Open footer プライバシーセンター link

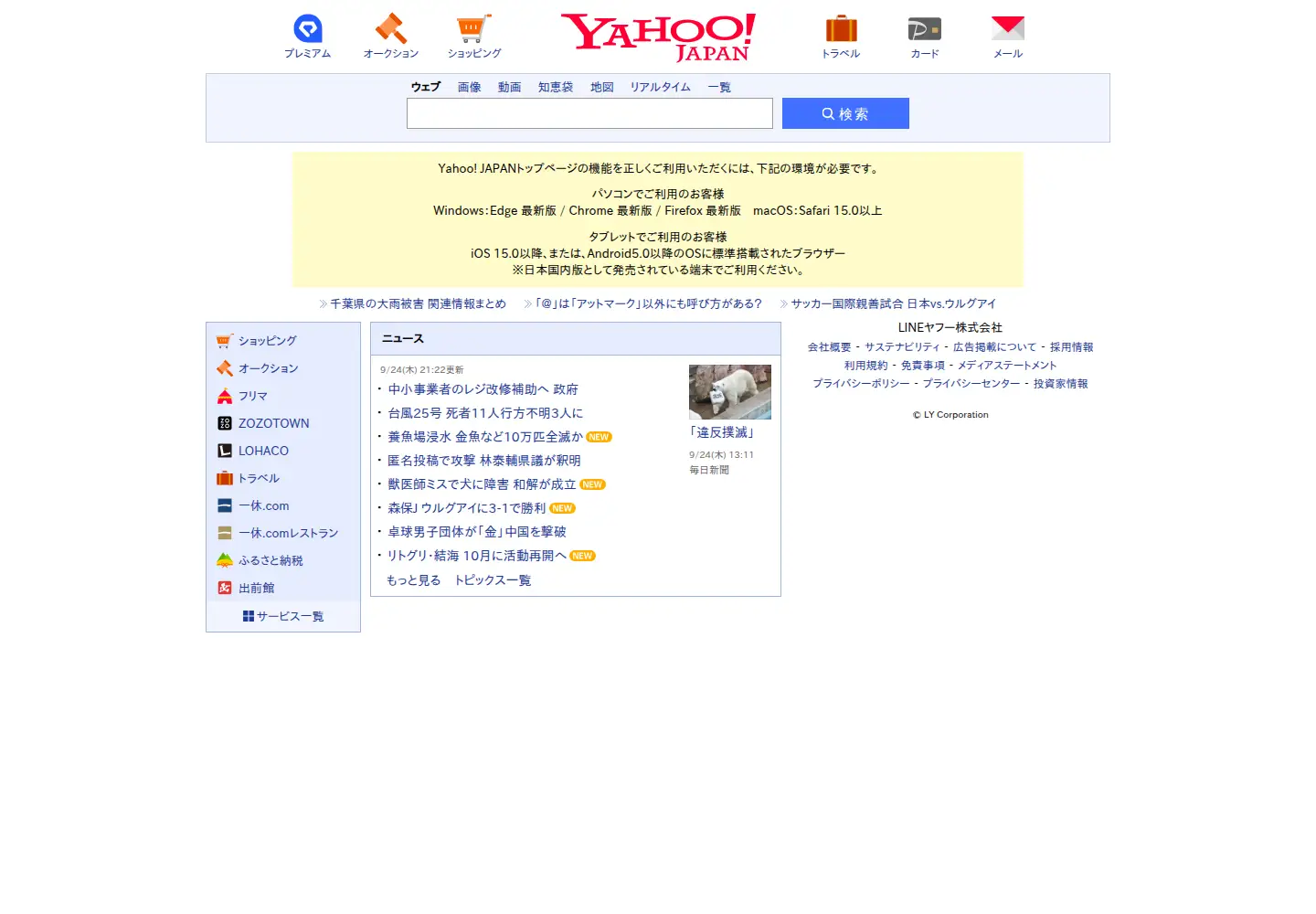coord(971,384)
